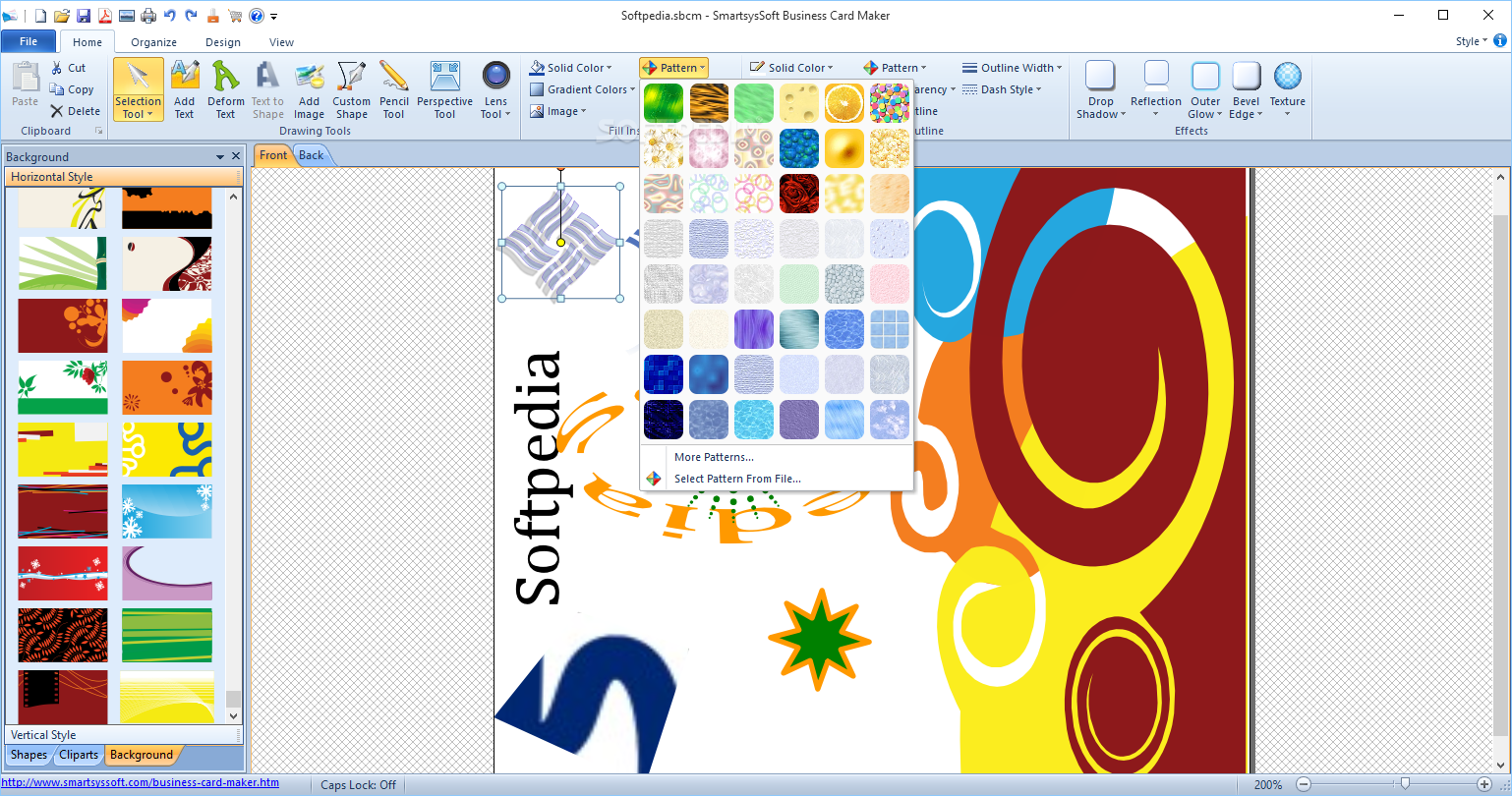
Task: Pick the orange slice pattern swatch
Action: click(844, 103)
